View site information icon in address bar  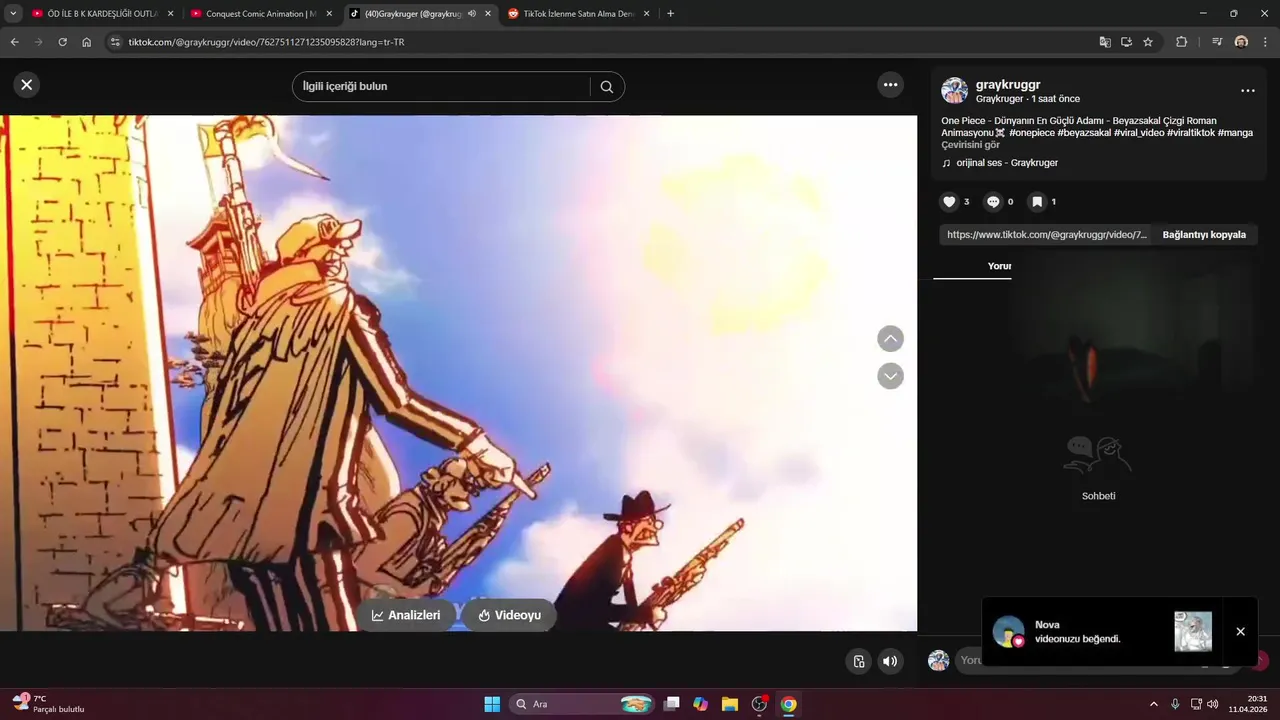point(115,42)
